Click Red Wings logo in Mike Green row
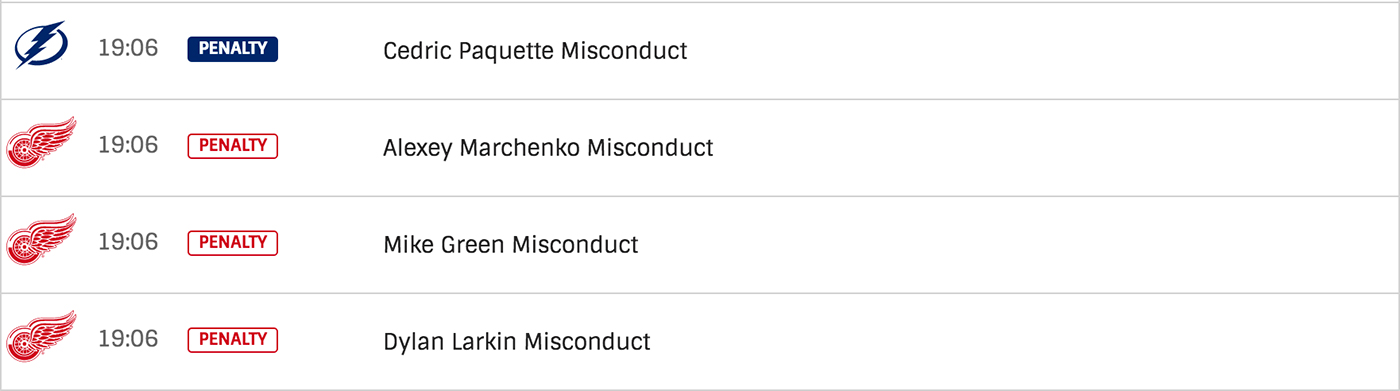 [x=41, y=239]
